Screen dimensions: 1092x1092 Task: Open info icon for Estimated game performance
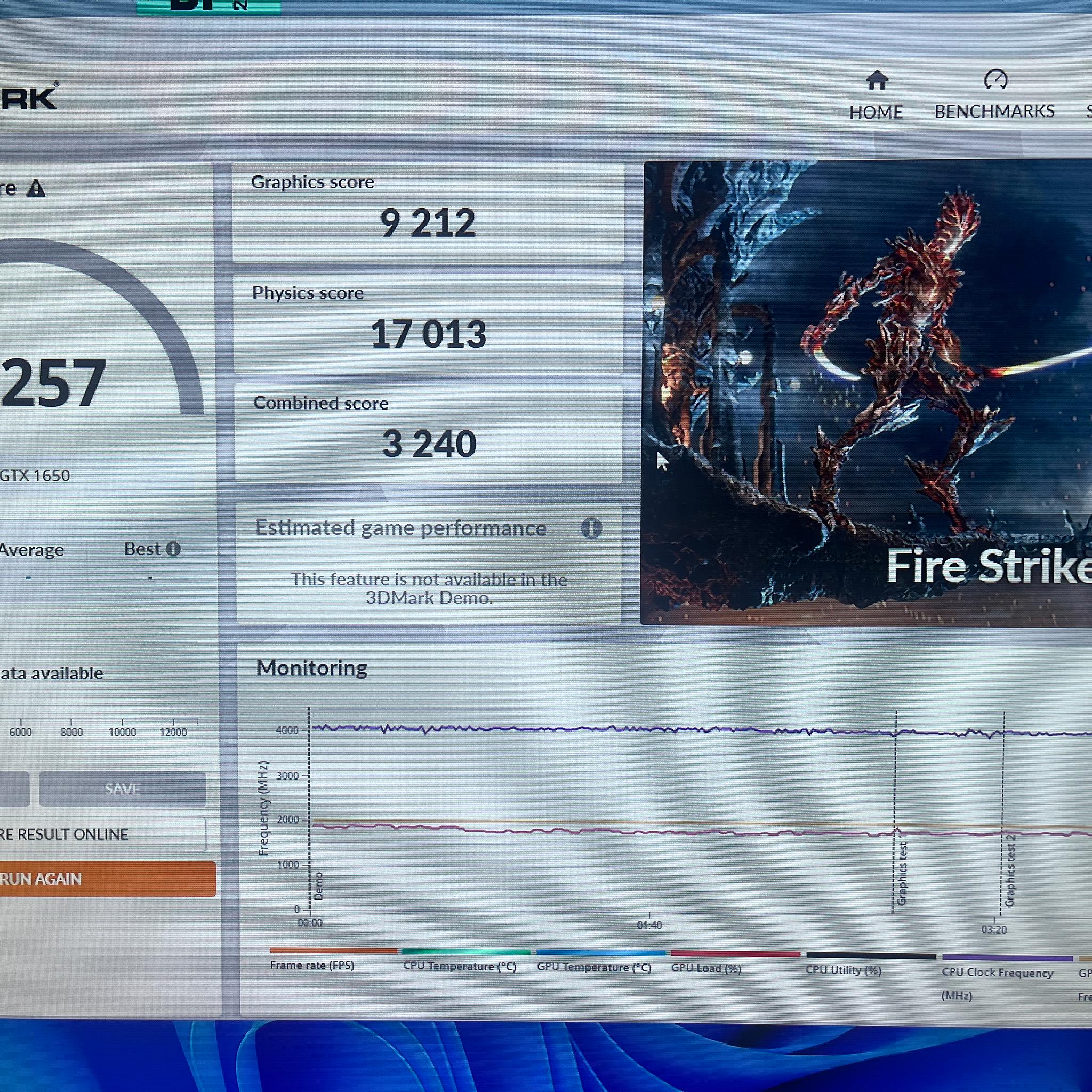(x=591, y=528)
